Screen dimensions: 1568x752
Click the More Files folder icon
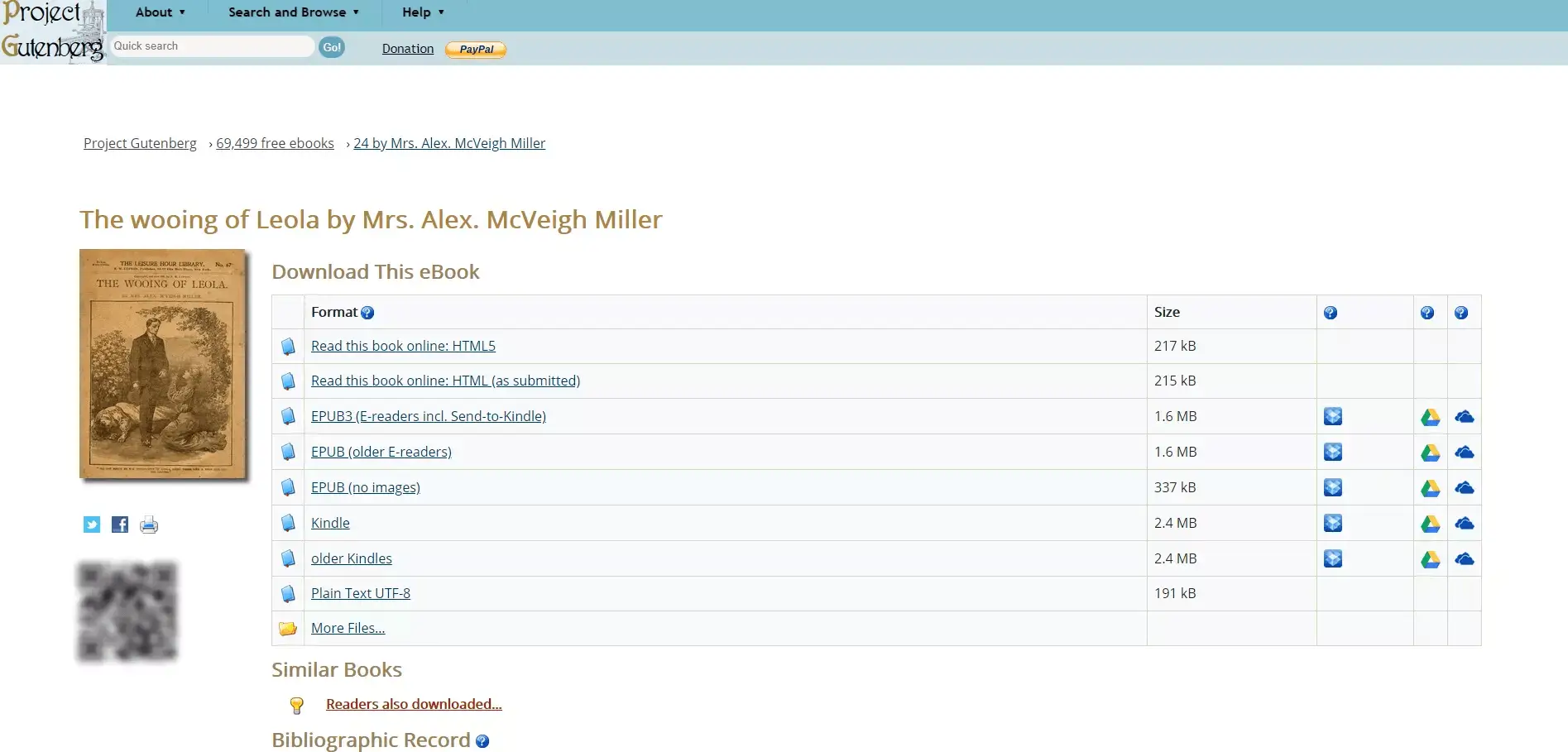[x=288, y=629]
